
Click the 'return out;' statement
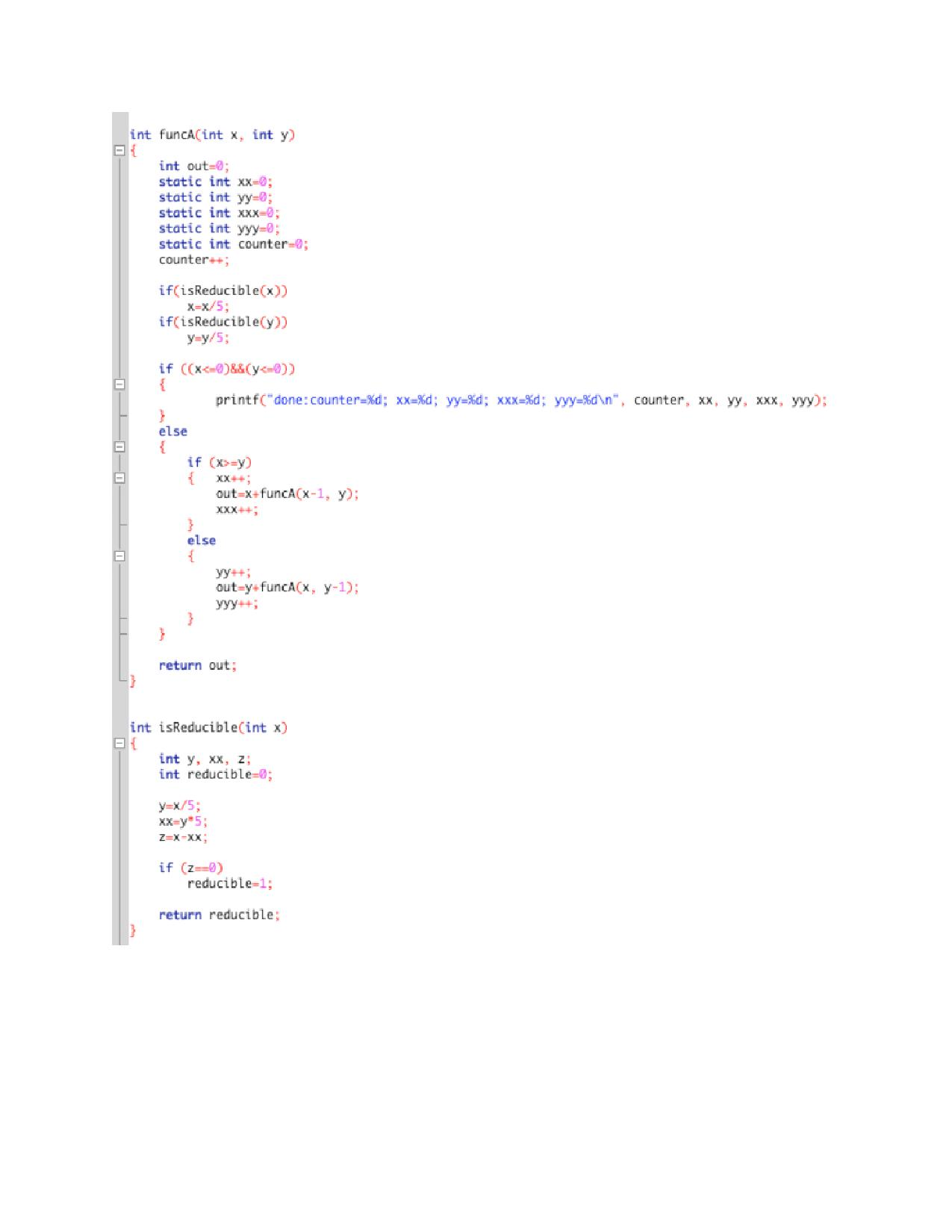[198, 665]
